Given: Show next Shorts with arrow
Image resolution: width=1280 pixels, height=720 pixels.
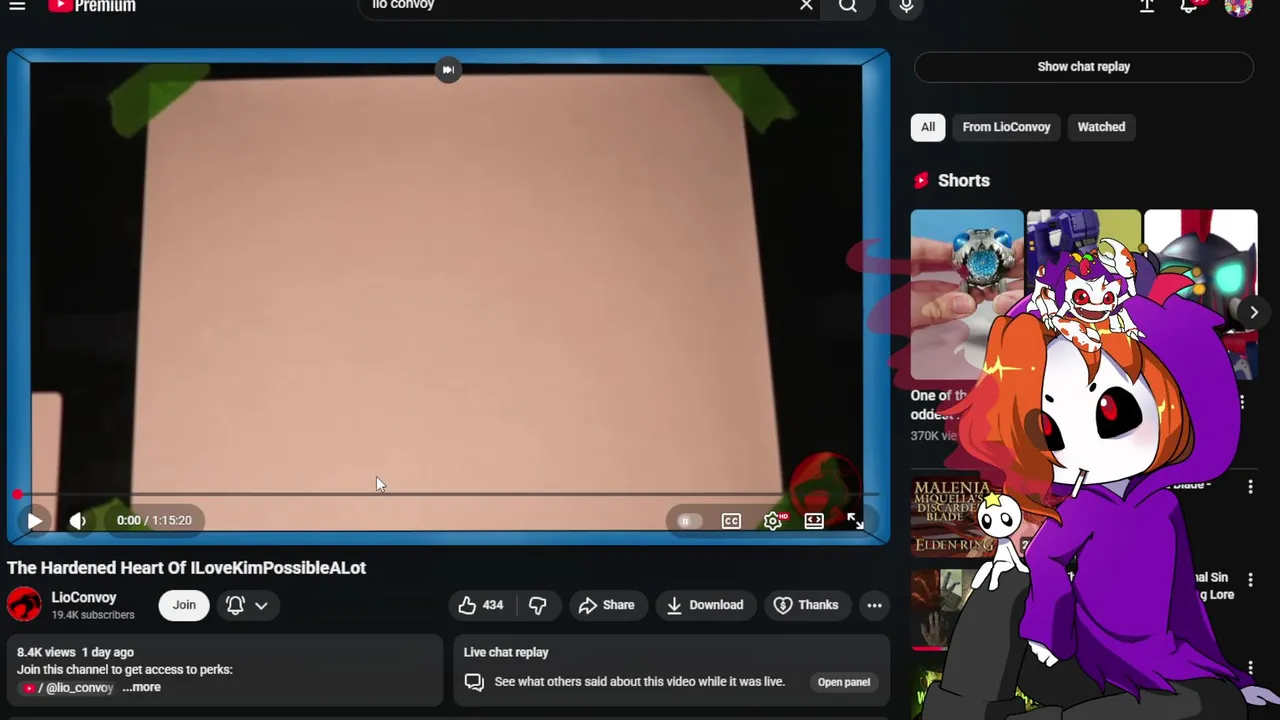Looking at the screenshot, I should pos(1253,312).
